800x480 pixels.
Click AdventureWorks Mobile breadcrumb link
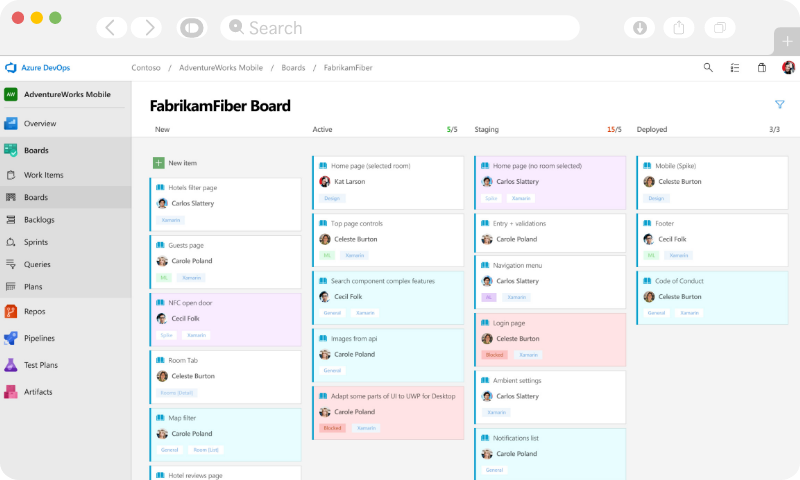point(220,68)
